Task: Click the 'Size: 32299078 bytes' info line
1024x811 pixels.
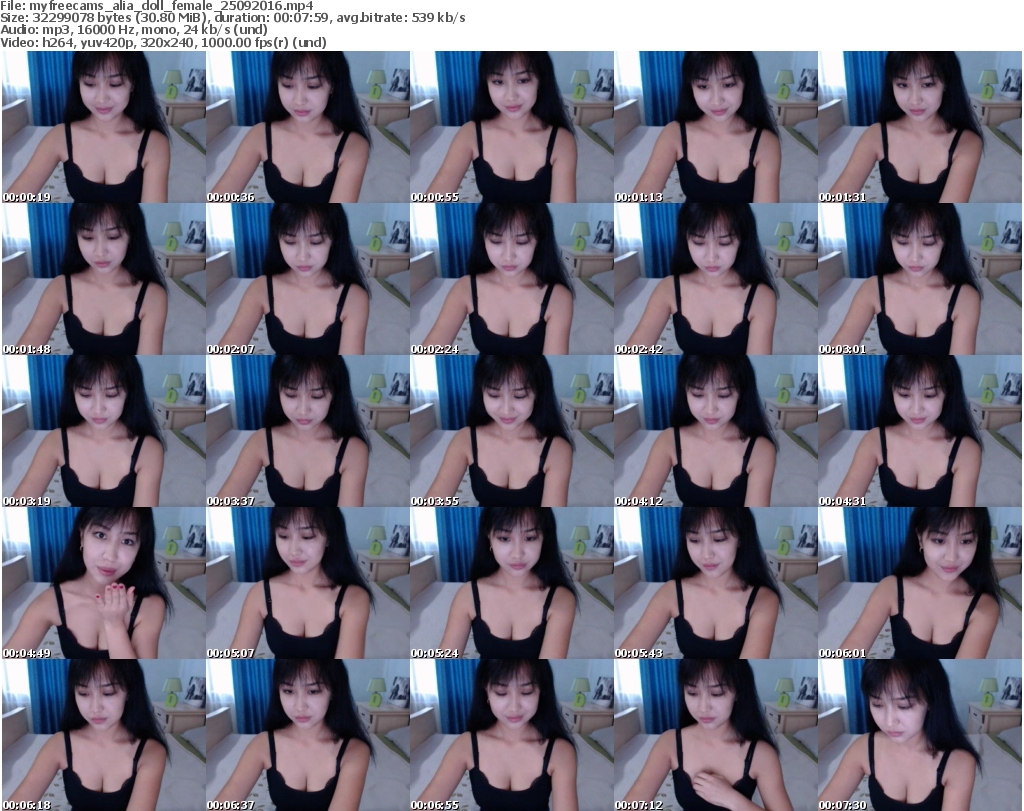Action: tap(232, 18)
